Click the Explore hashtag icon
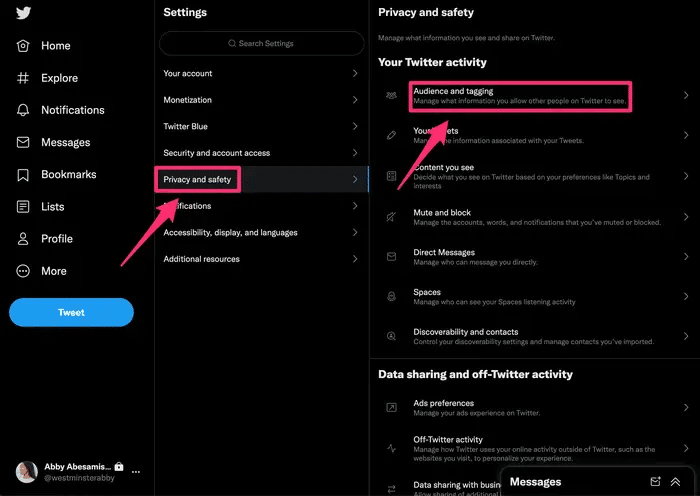The image size is (700, 496). (x=23, y=78)
